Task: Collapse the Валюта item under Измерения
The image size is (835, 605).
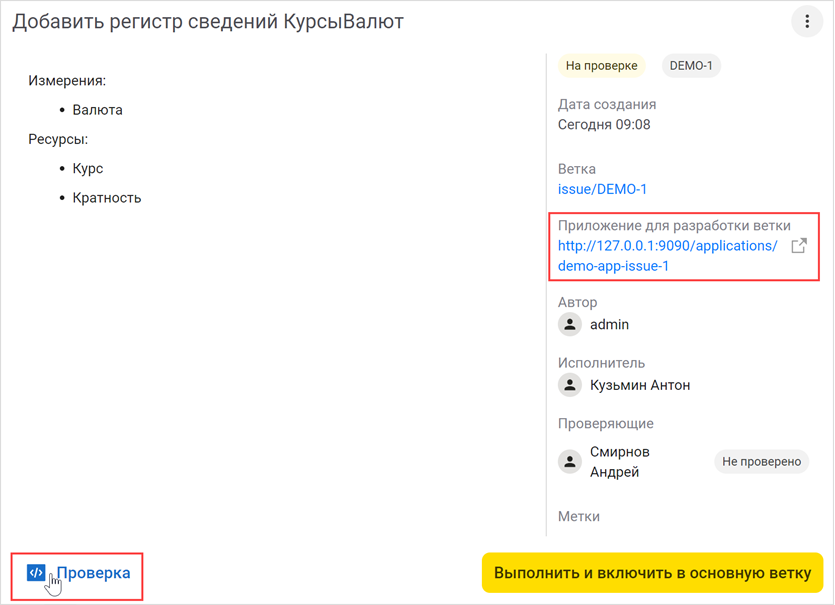Action: (97, 110)
